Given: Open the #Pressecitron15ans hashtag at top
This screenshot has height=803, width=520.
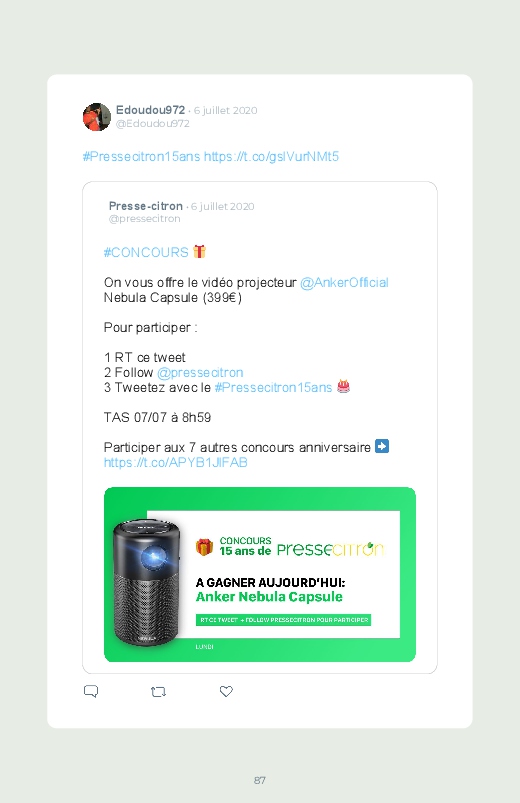Looking at the screenshot, I should [x=141, y=156].
